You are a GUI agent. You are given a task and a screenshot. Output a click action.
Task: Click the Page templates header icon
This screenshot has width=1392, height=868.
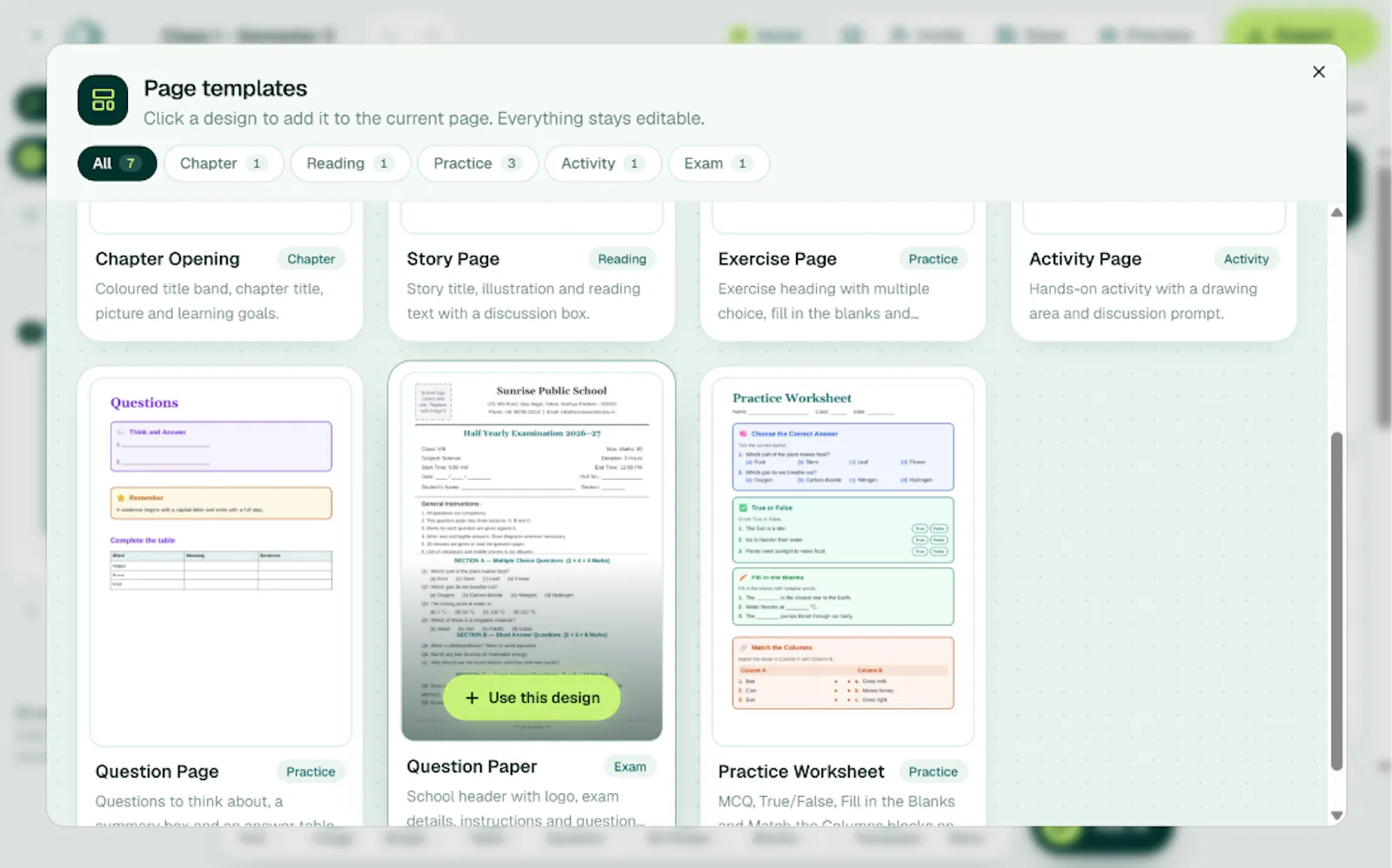(x=103, y=100)
